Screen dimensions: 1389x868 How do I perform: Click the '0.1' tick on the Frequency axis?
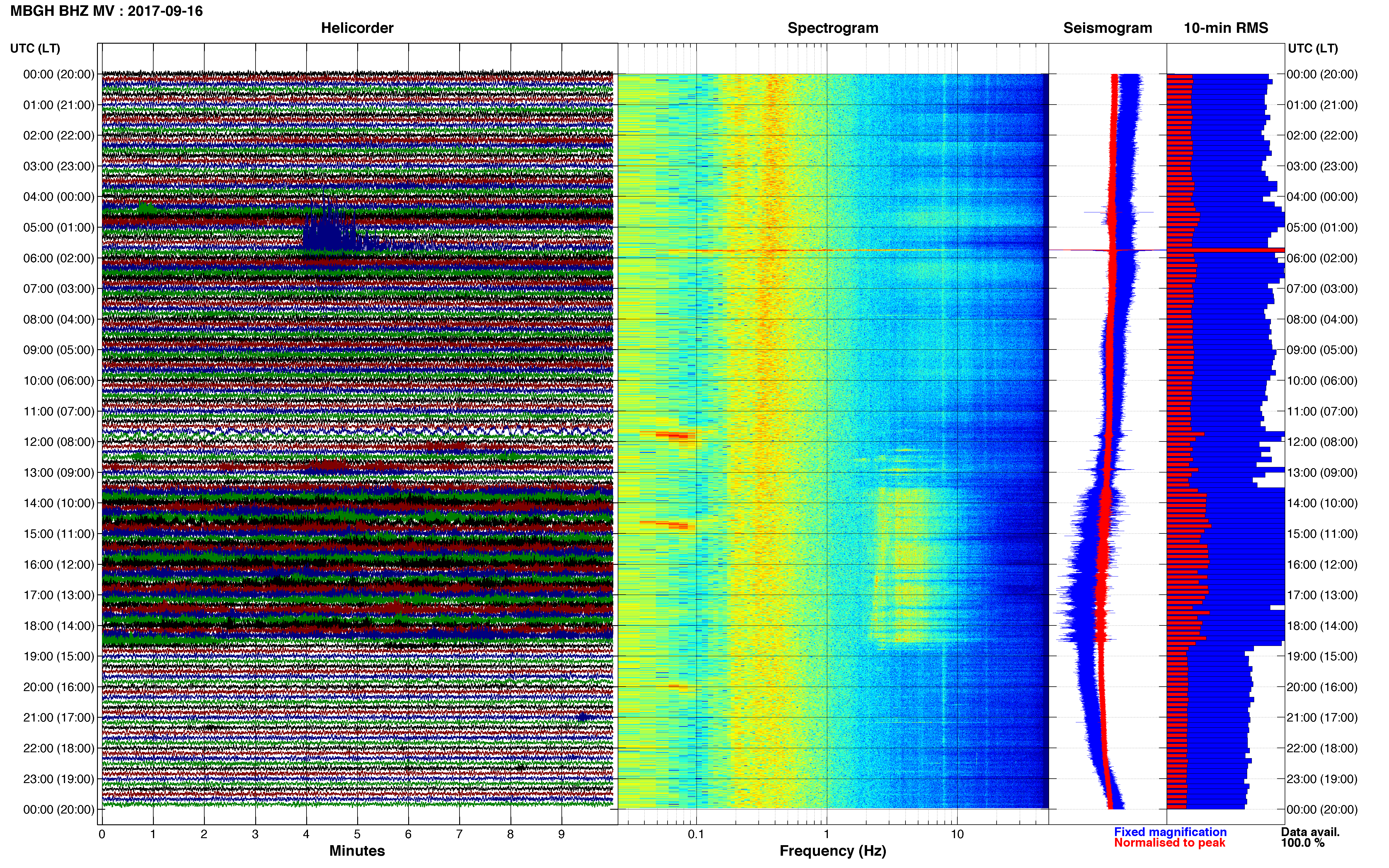696,834
